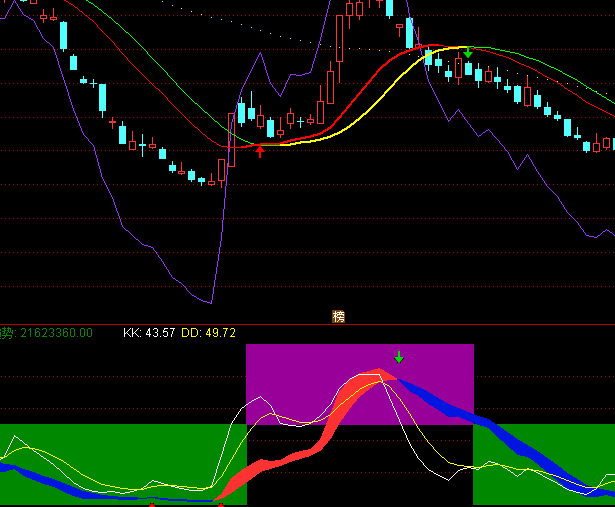Image resolution: width=615 pixels, height=507 pixels.
Task: Click the blue band descending inside purple zone
Action: [x=435, y=402]
